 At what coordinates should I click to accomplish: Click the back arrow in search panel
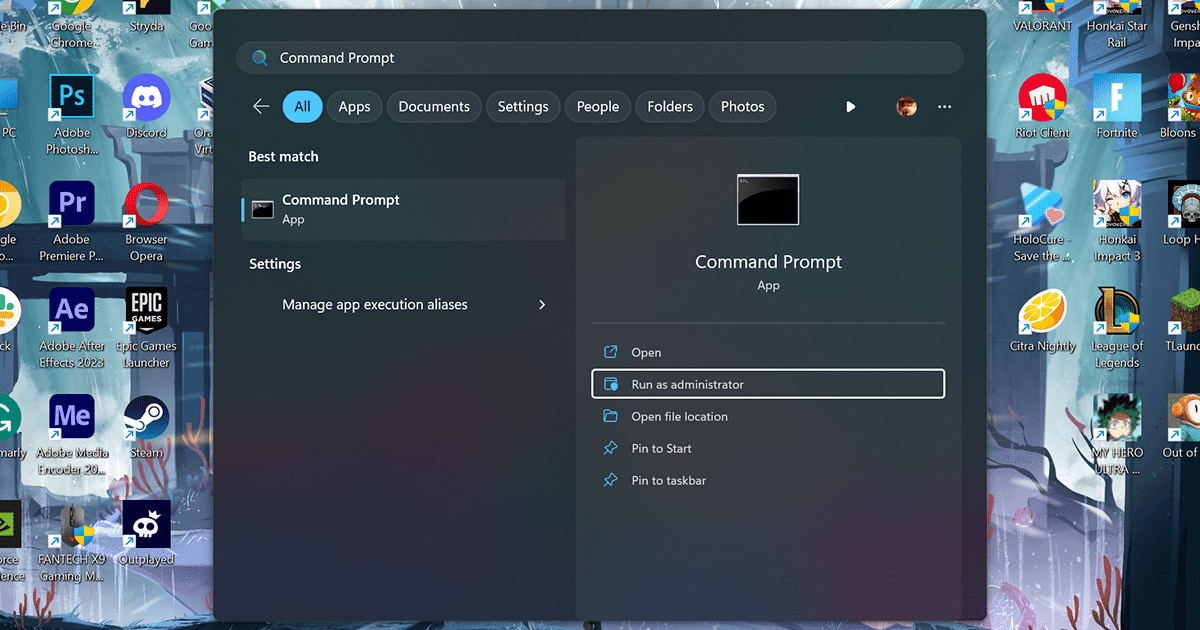point(261,107)
